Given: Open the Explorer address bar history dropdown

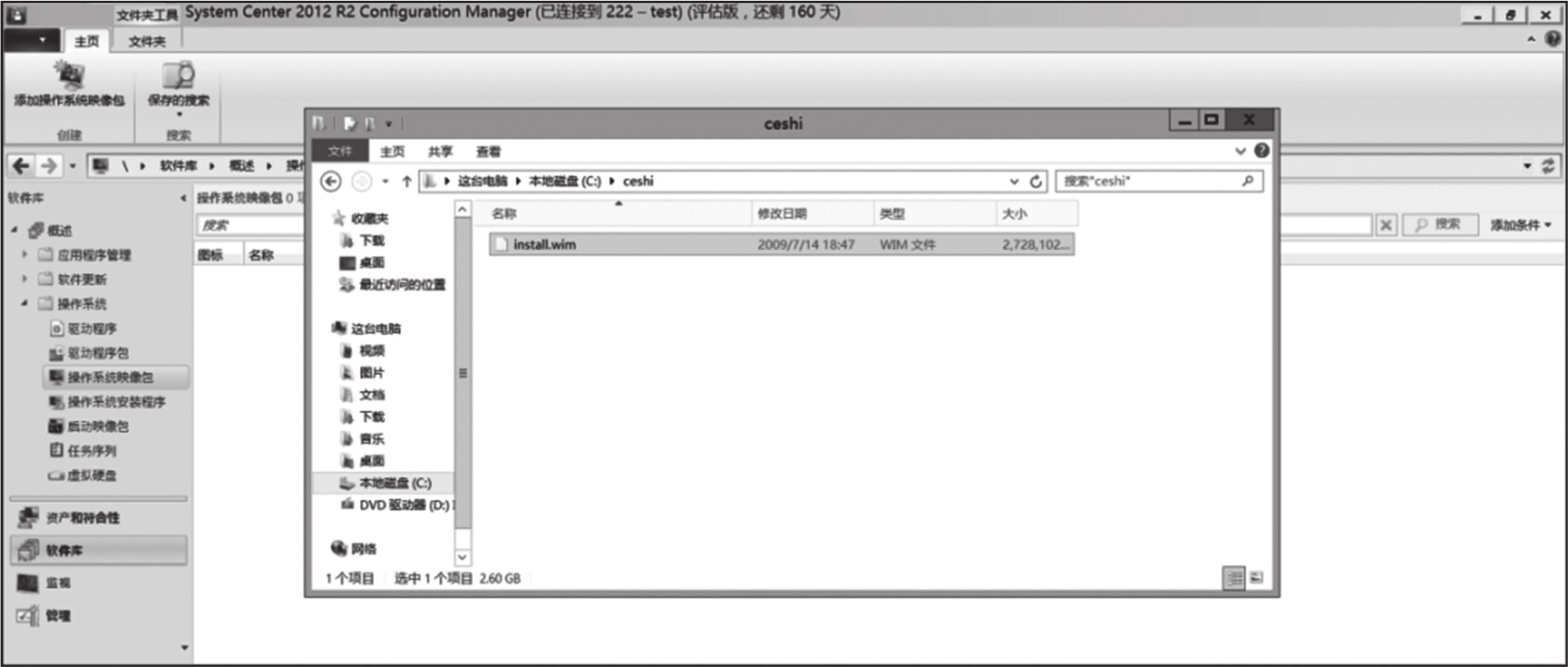Looking at the screenshot, I should 1014,181.
